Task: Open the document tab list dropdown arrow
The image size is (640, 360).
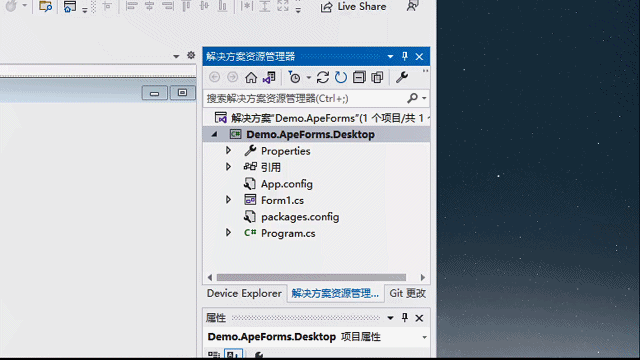Action: coord(176,56)
